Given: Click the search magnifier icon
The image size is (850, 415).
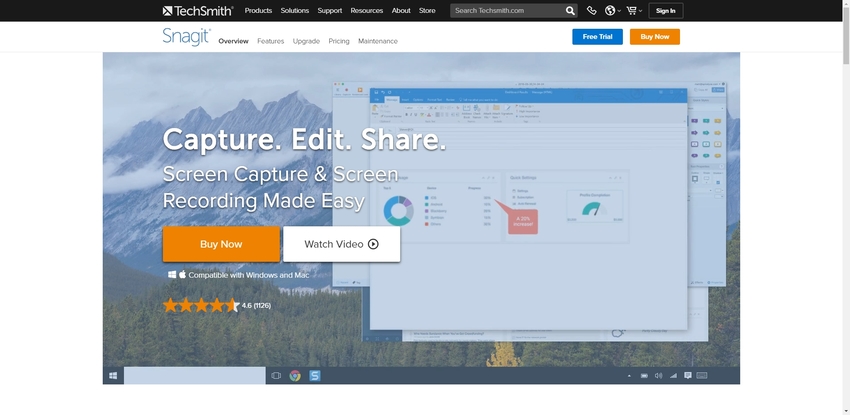Looking at the screenshot, I should [570, 10].
